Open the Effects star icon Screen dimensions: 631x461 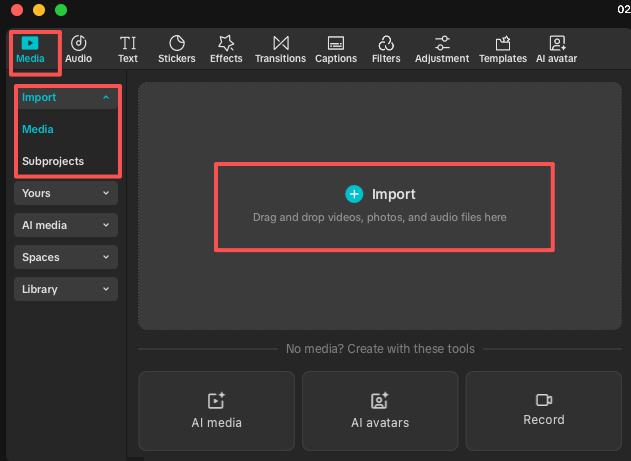226,43
